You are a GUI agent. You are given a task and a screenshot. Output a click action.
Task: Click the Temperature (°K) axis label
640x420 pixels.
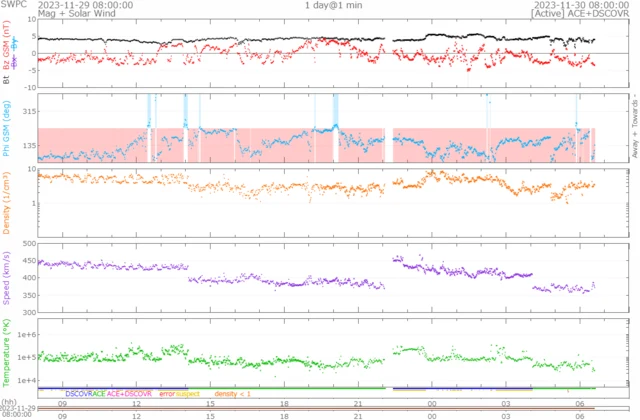click(x=6, y=353)
